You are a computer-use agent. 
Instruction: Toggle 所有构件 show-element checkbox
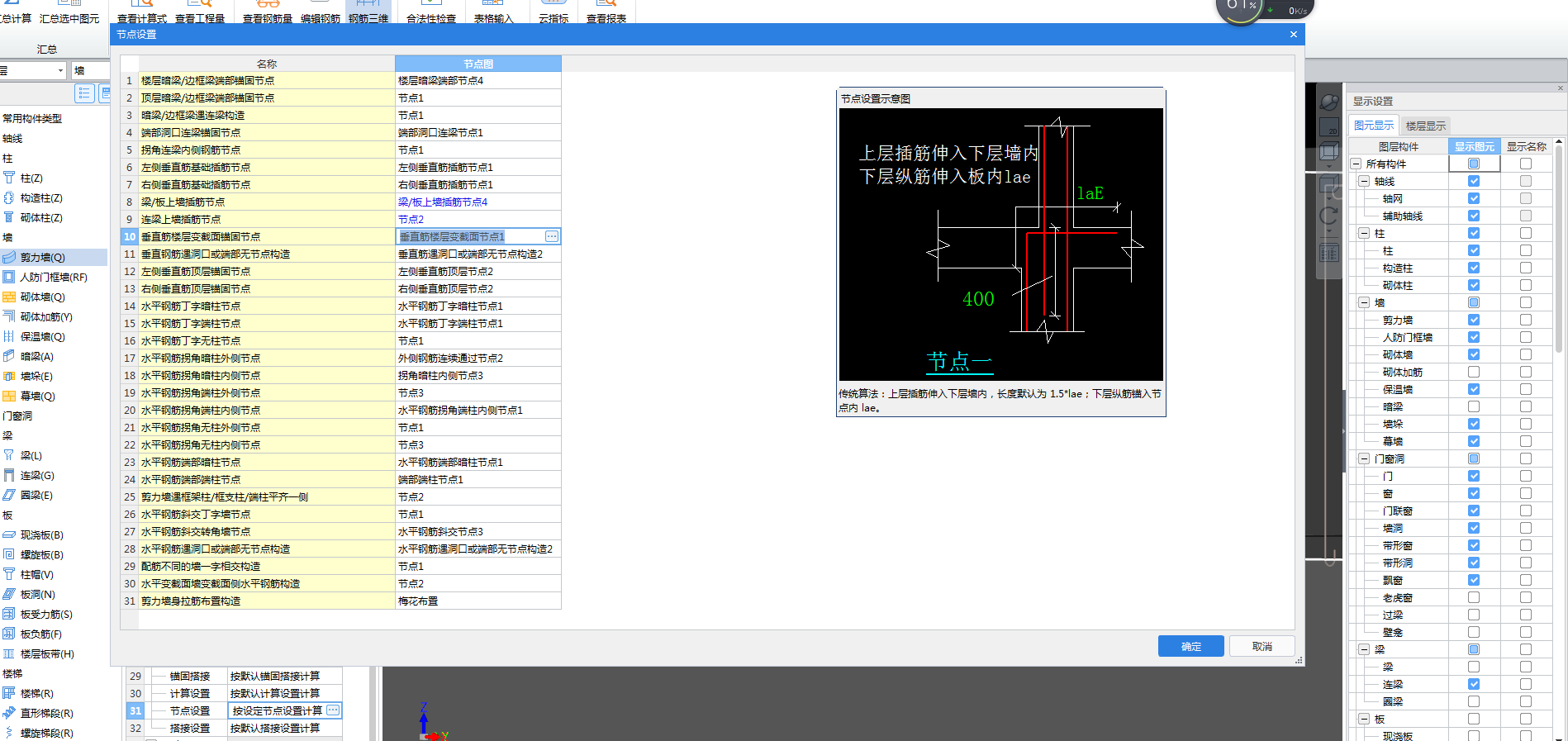pos(1474,164)
